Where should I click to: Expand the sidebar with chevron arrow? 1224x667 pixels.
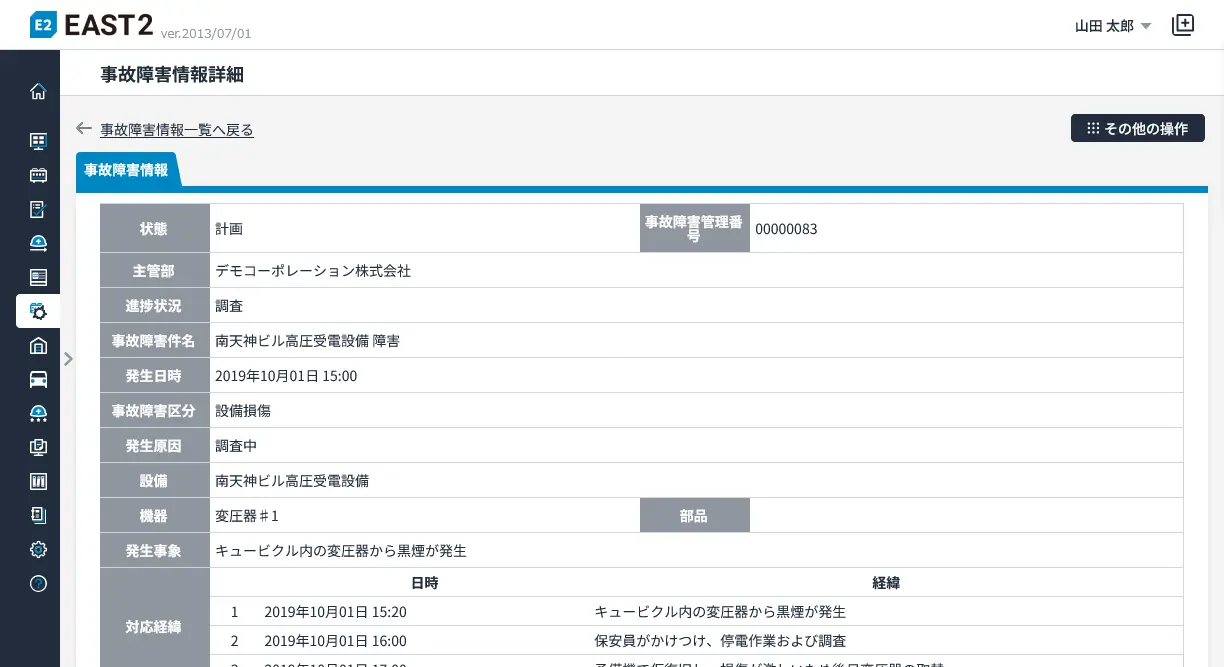tap(68, 358)
